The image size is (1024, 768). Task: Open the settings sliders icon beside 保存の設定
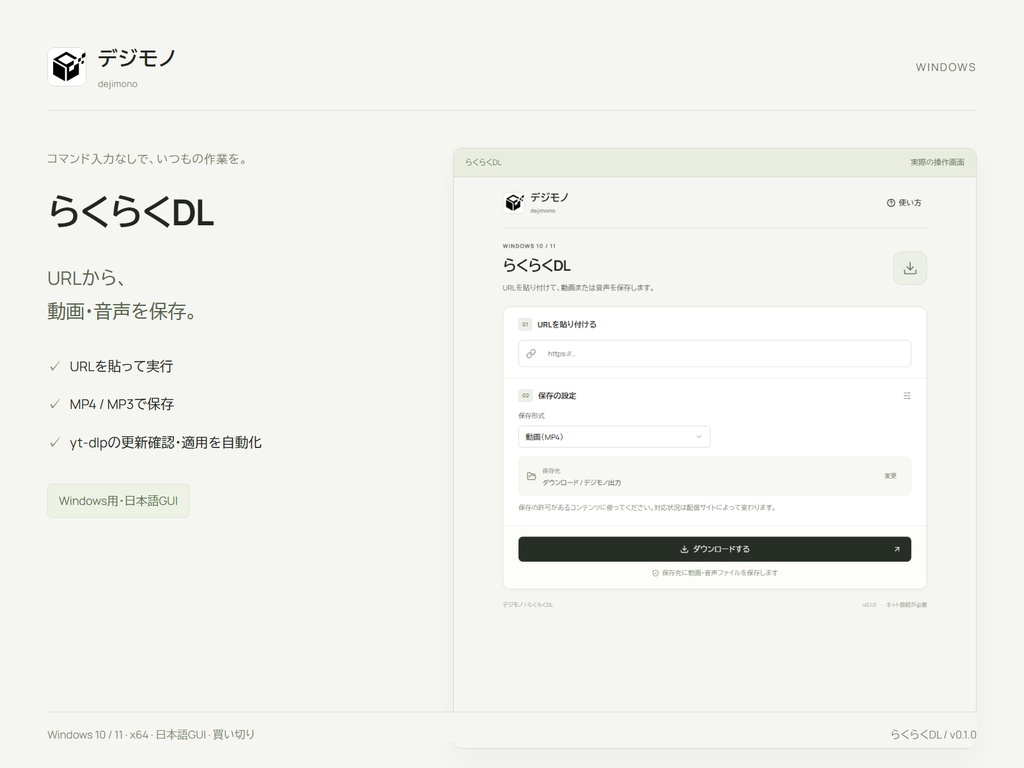click(906, 396)
